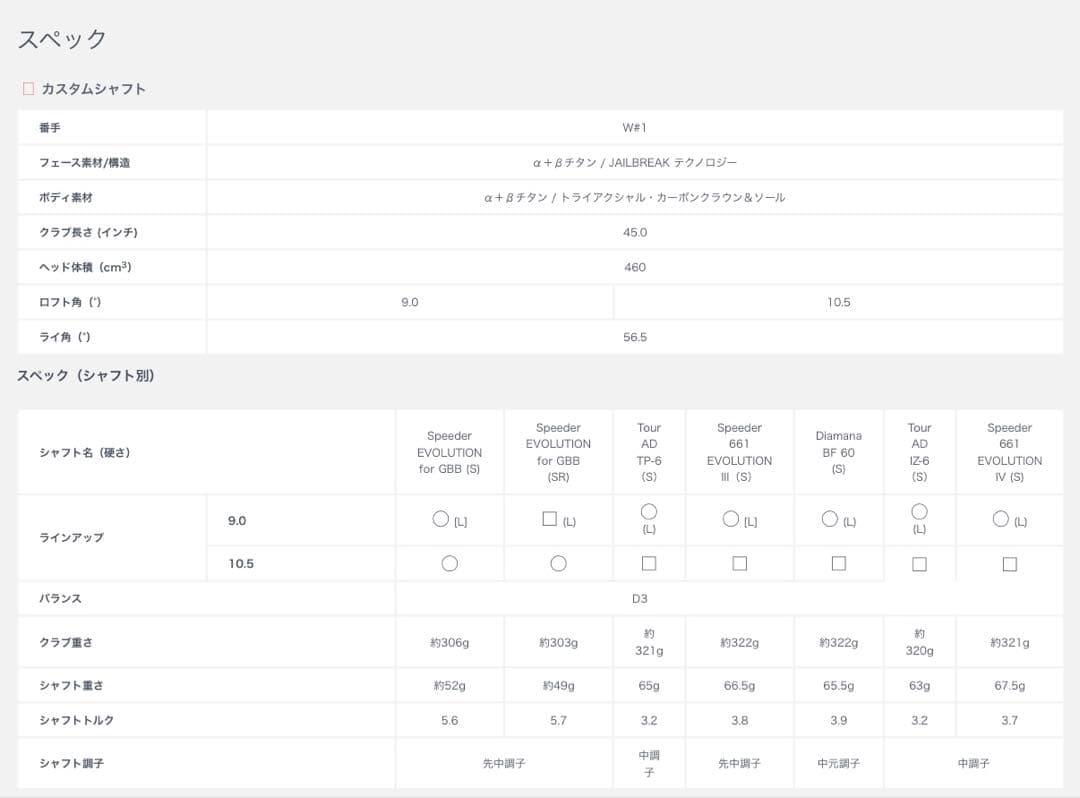This screenshot has height=798, width=1080.
Task: Click the バランス row label
Action: point(60,598)
